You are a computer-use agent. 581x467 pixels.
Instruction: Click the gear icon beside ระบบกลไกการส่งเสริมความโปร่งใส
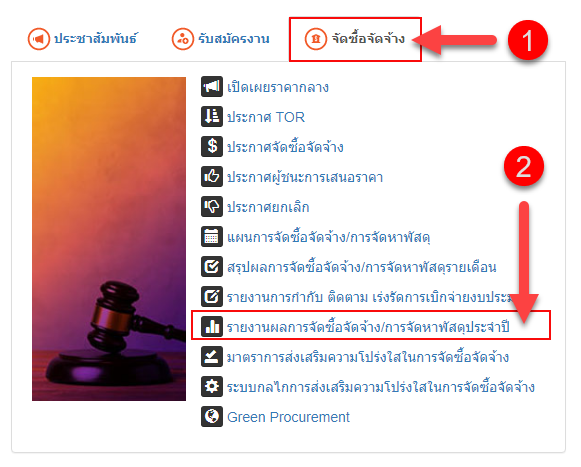pos(212,387)
